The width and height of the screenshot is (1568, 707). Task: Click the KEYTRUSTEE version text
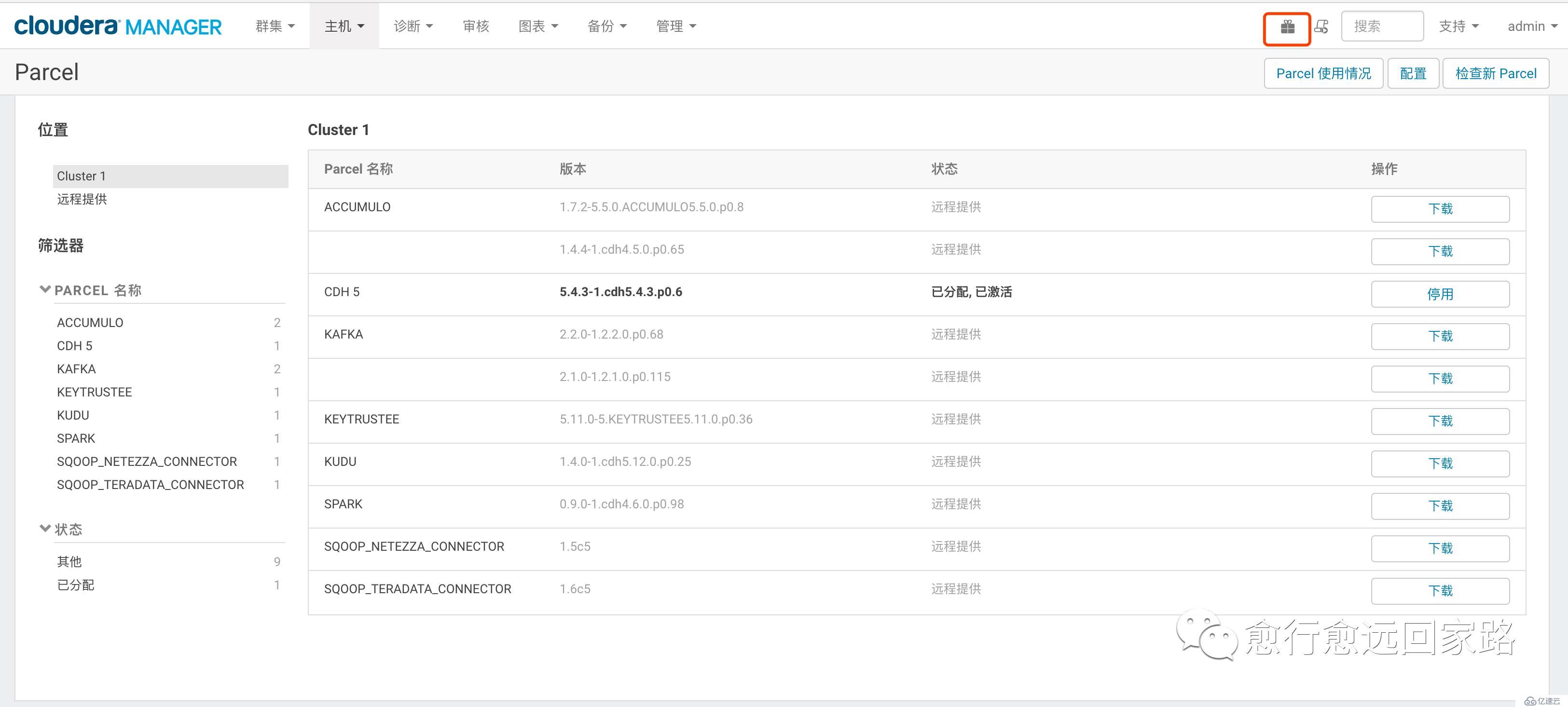click(656, 419)
